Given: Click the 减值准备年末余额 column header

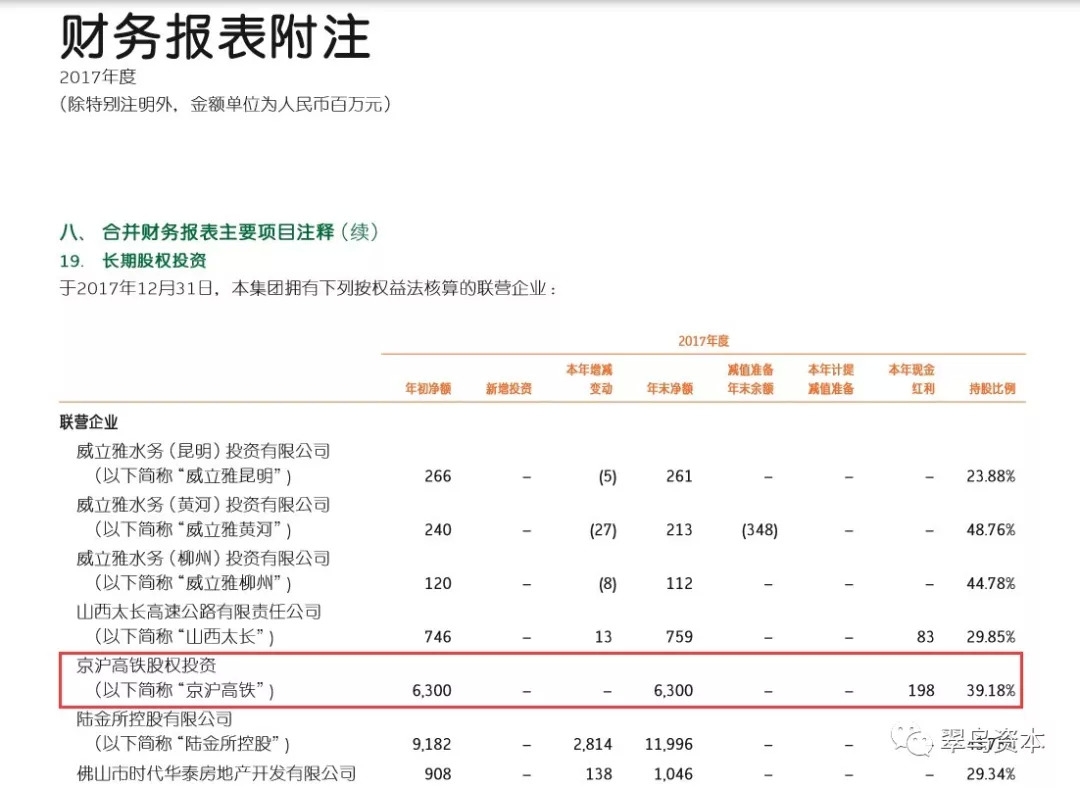Looking at the screenshot, I should tap(750, 379).
